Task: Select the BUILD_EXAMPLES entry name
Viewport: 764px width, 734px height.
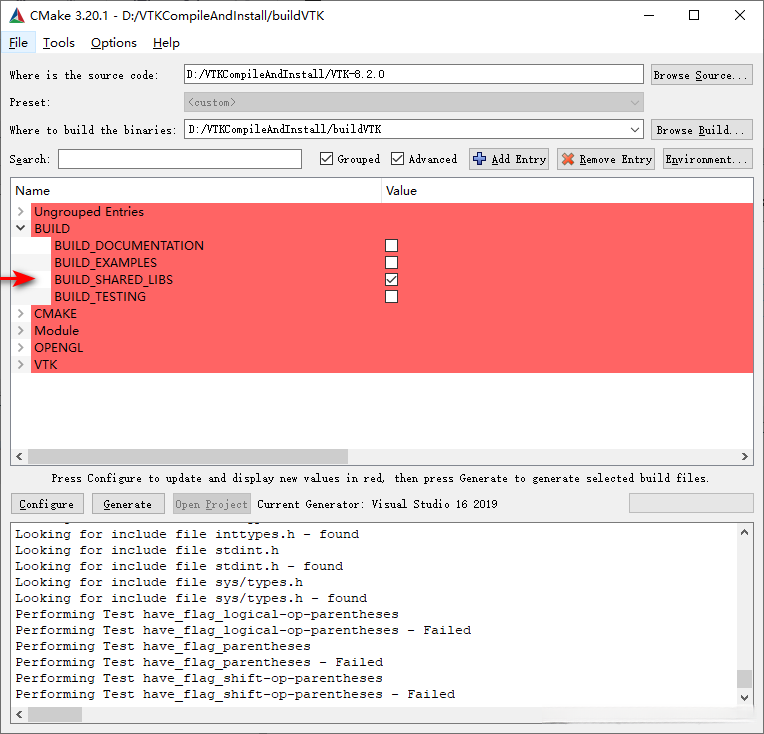Action: pyautogui.click(x=106, y=262)
